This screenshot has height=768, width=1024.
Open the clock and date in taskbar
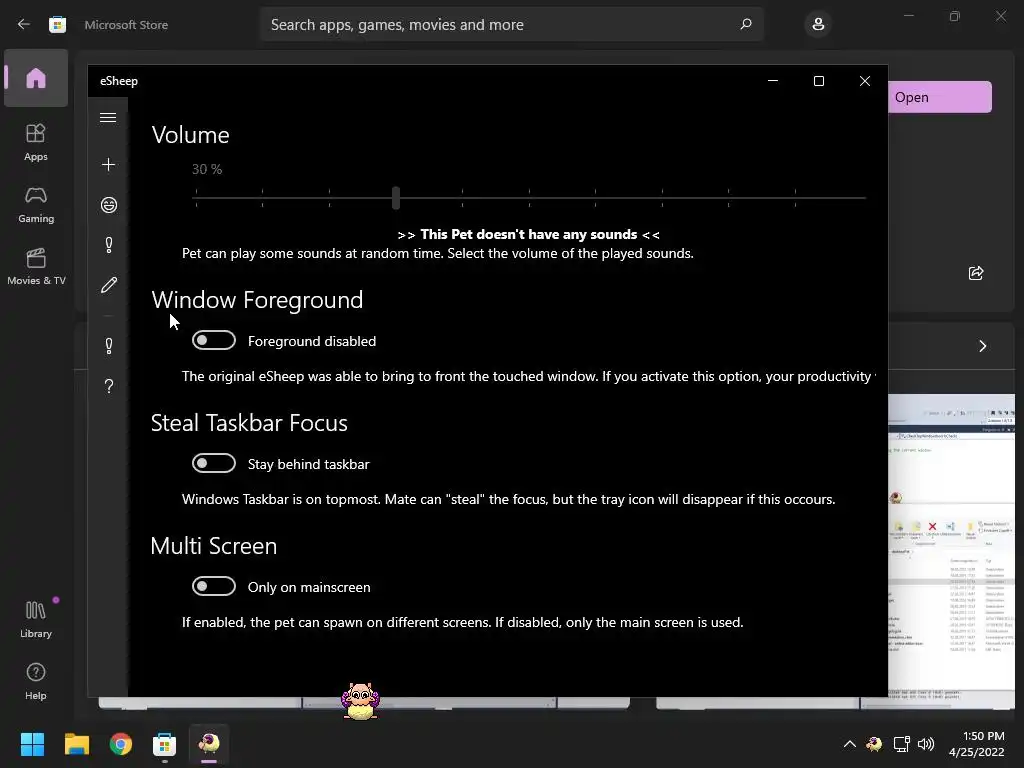click(x=977, y=744)
